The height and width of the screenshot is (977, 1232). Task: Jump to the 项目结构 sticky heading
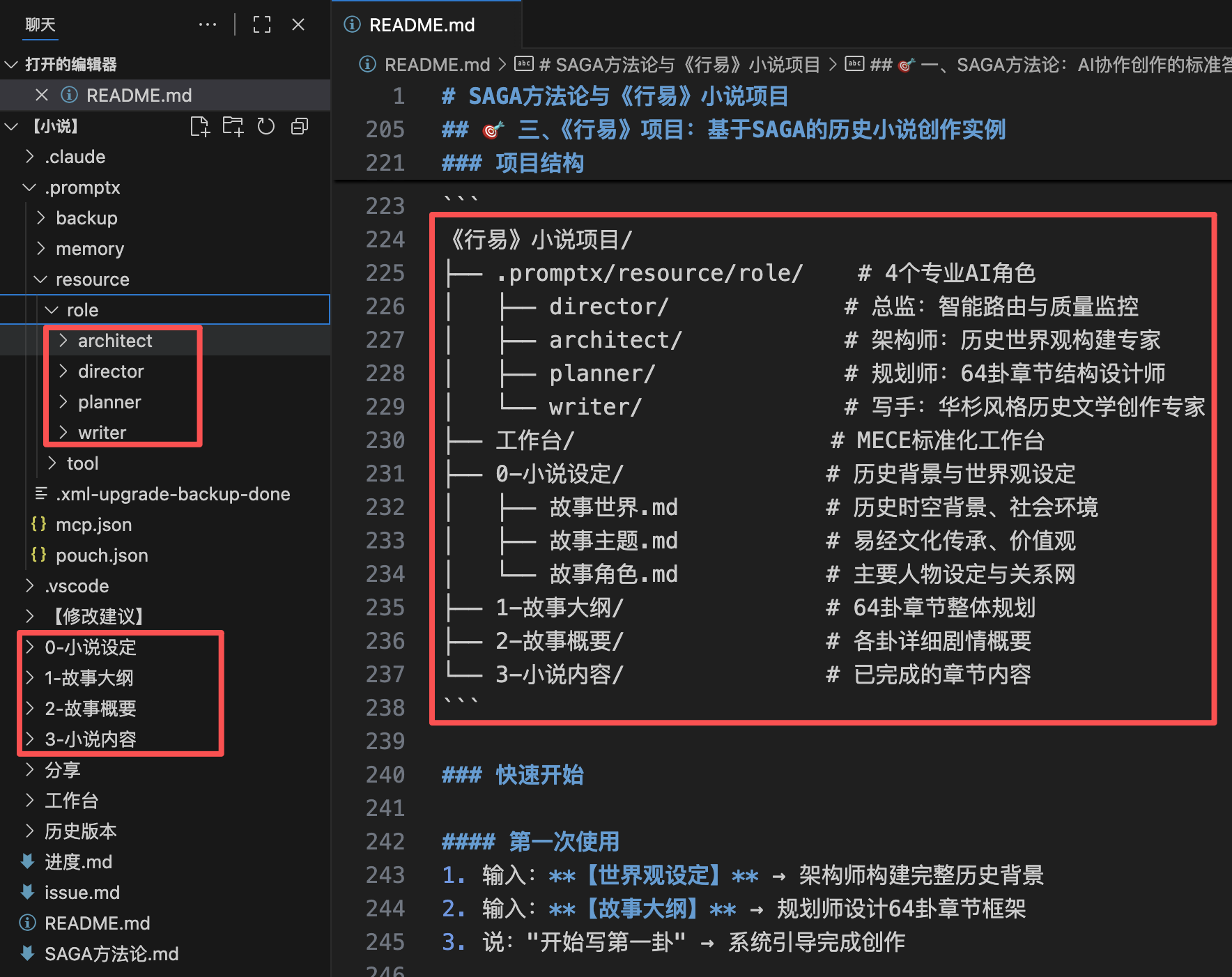[539, 163]
